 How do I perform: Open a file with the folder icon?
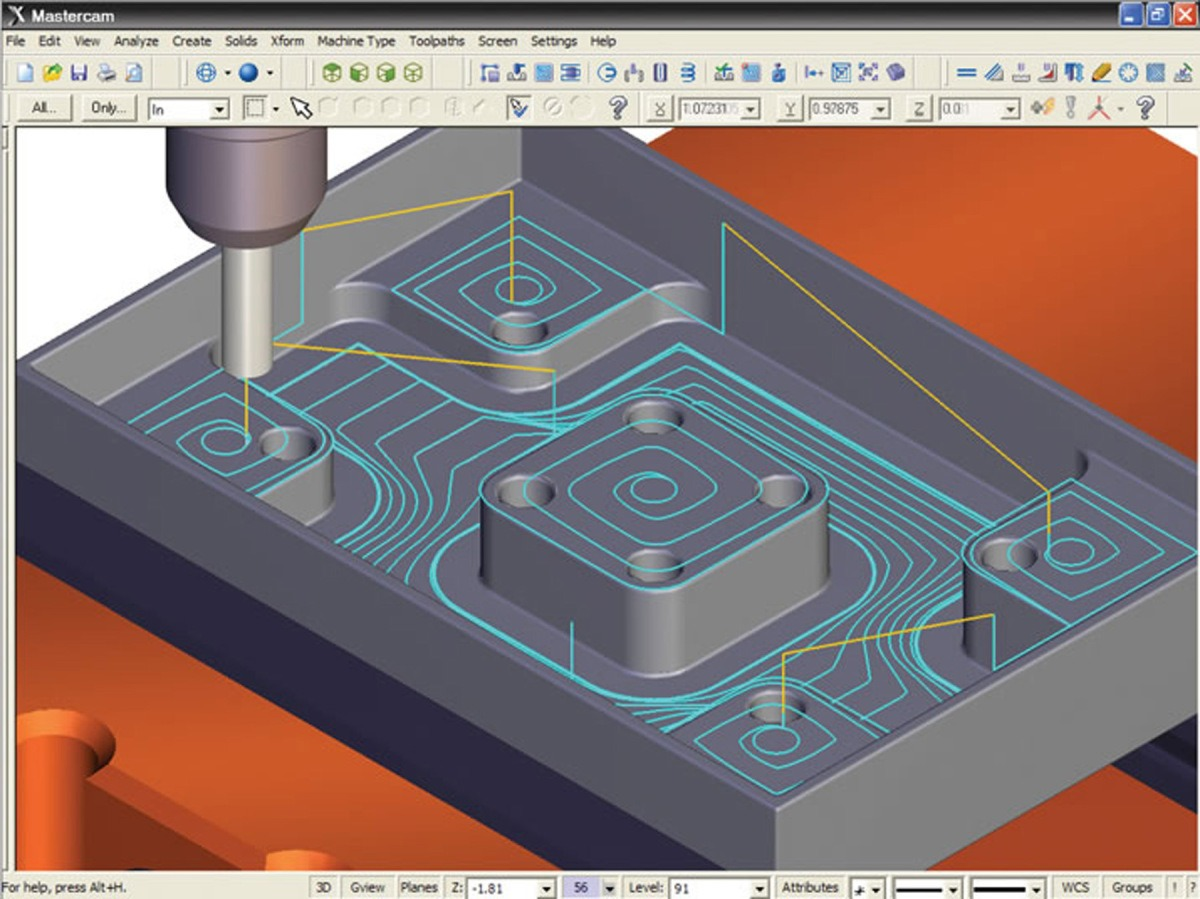[53, 73]
